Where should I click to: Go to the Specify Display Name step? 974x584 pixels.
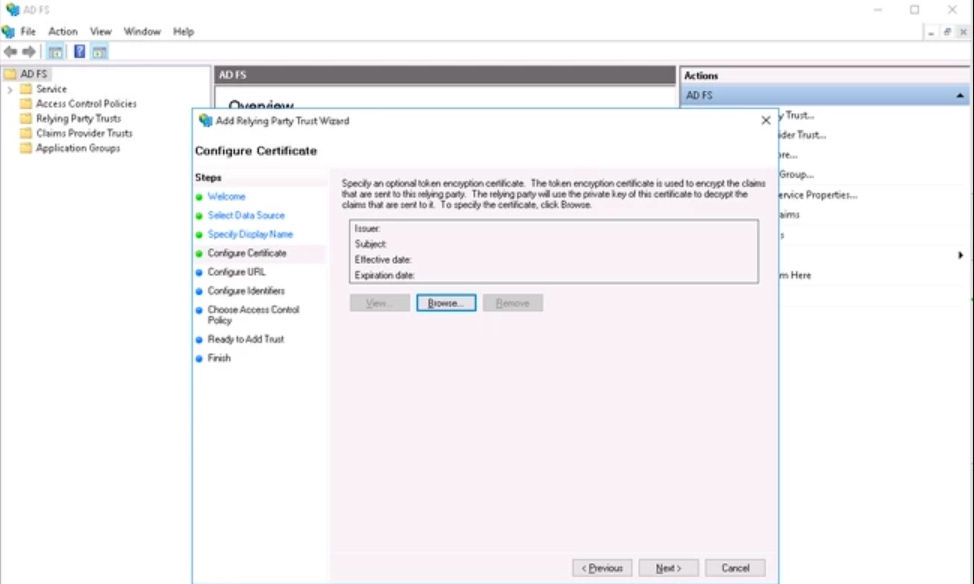pos(250,234)
